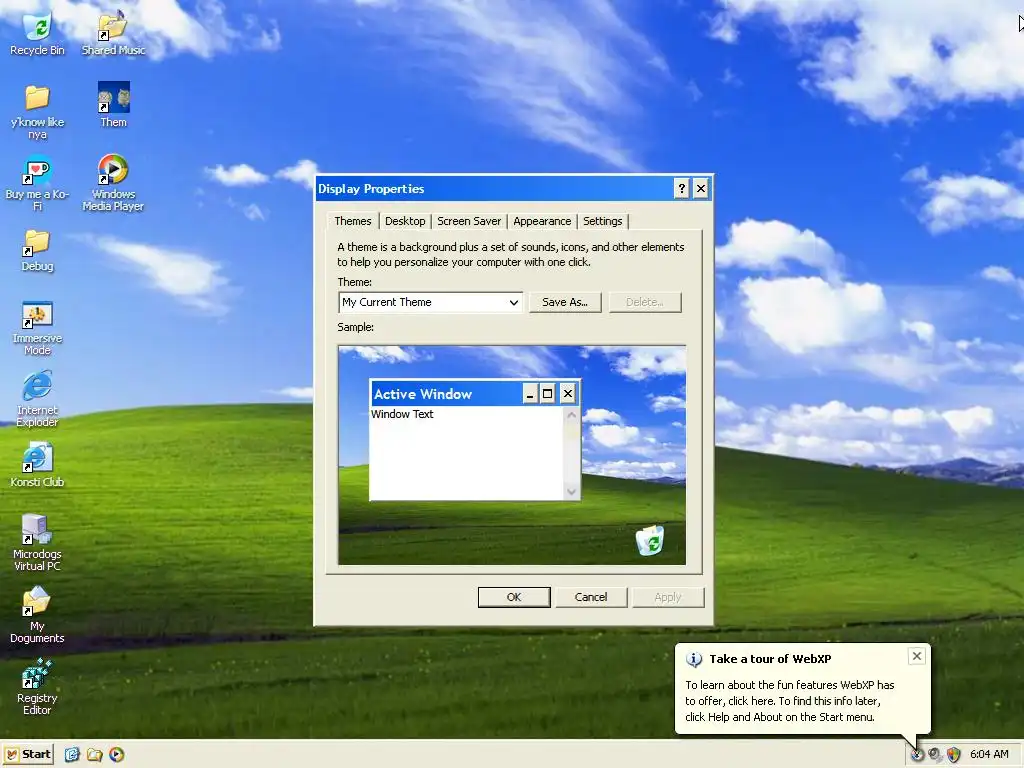Click the security shield tray icon
This screenshot has height=768, width=1024.
[953, 754]
